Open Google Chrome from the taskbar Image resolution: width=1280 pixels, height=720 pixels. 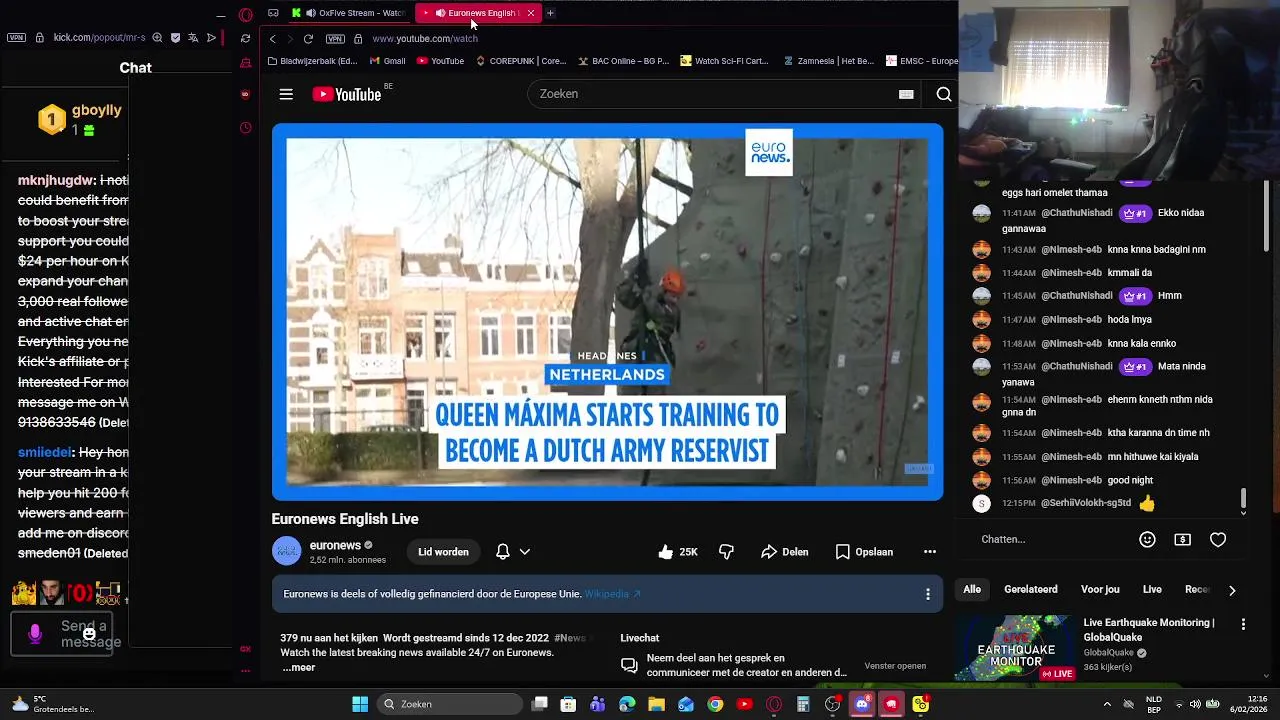click(715, 704)
